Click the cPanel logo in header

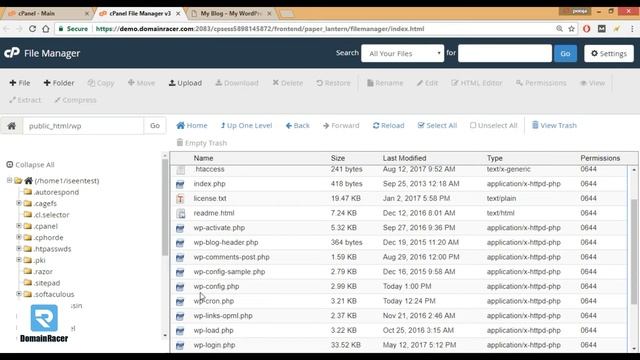pyautogui.click(x=12, y=53)
